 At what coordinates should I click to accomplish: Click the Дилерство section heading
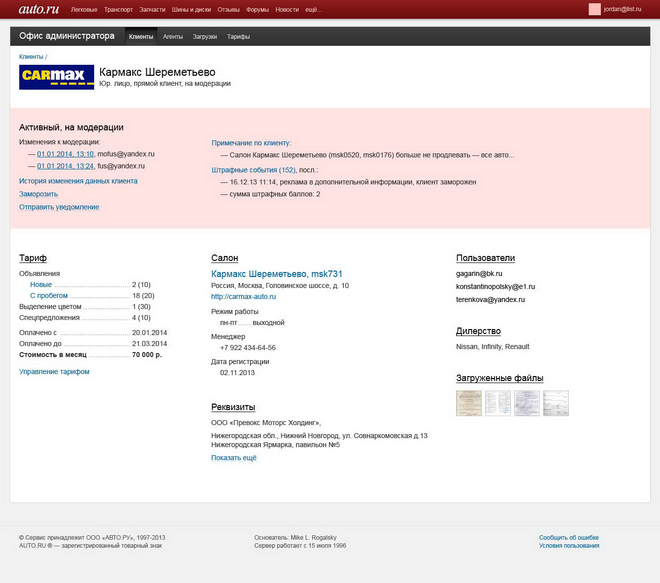tap(478, 331)
